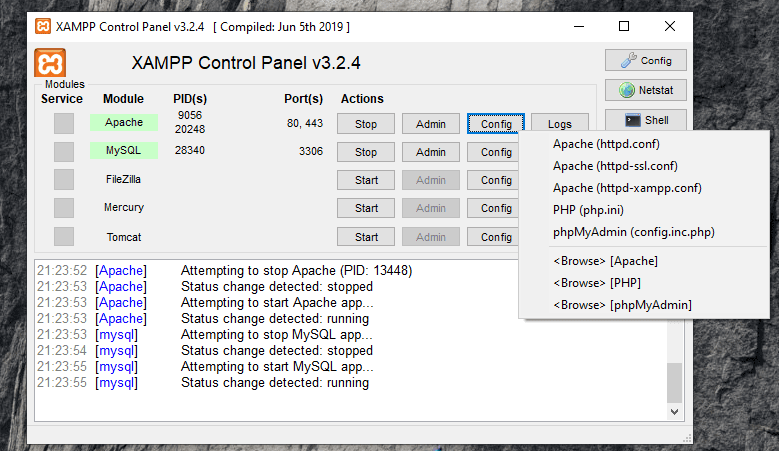Screen dimensions: 779x451
Task: Open MySQL Admin page
Action: click(x=431, y=152)
